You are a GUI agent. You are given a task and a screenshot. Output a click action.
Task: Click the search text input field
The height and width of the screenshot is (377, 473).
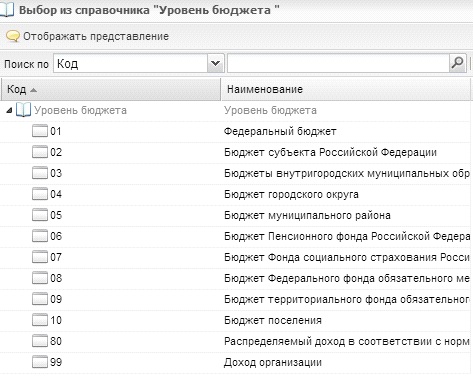(338, 63)
